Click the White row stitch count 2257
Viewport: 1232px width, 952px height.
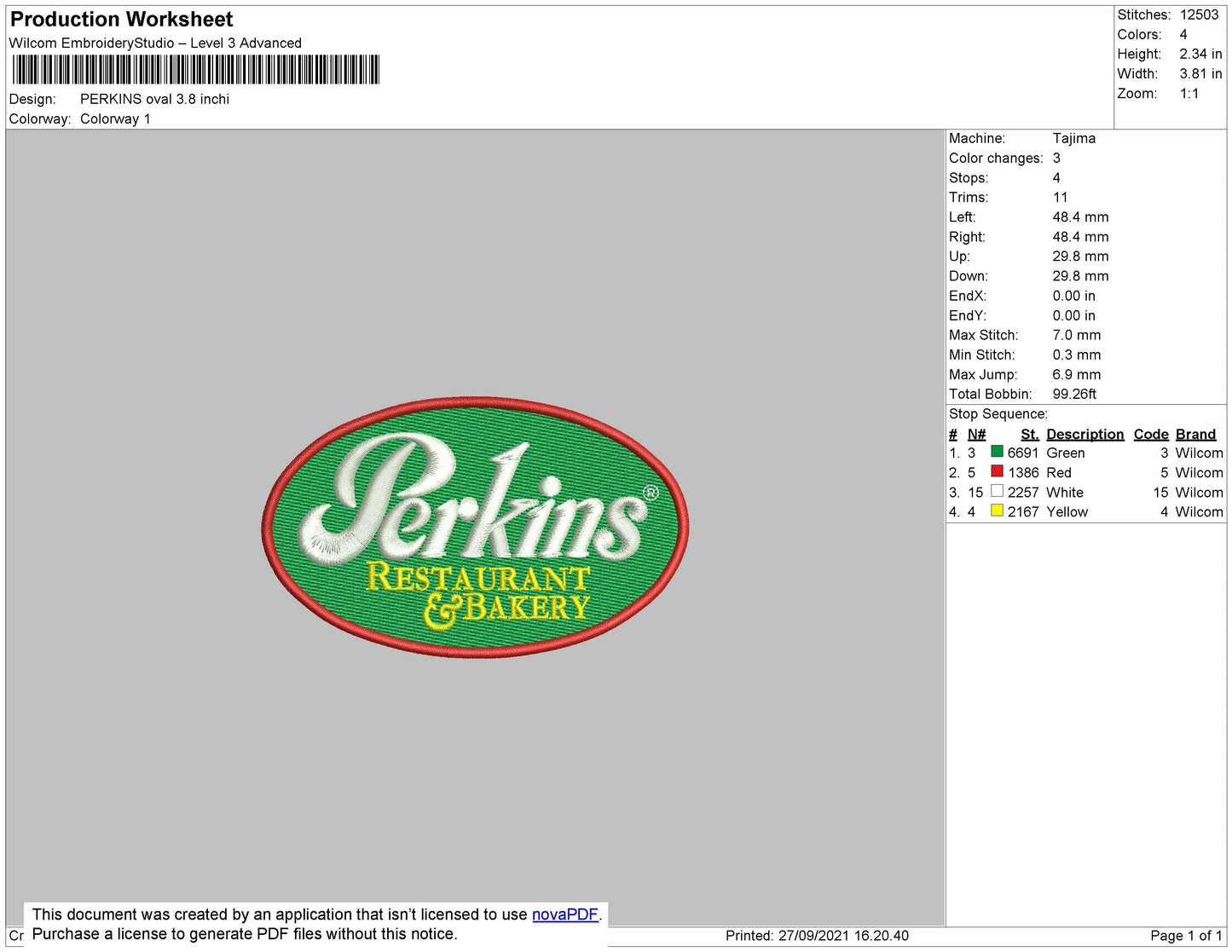point(1023,493)
